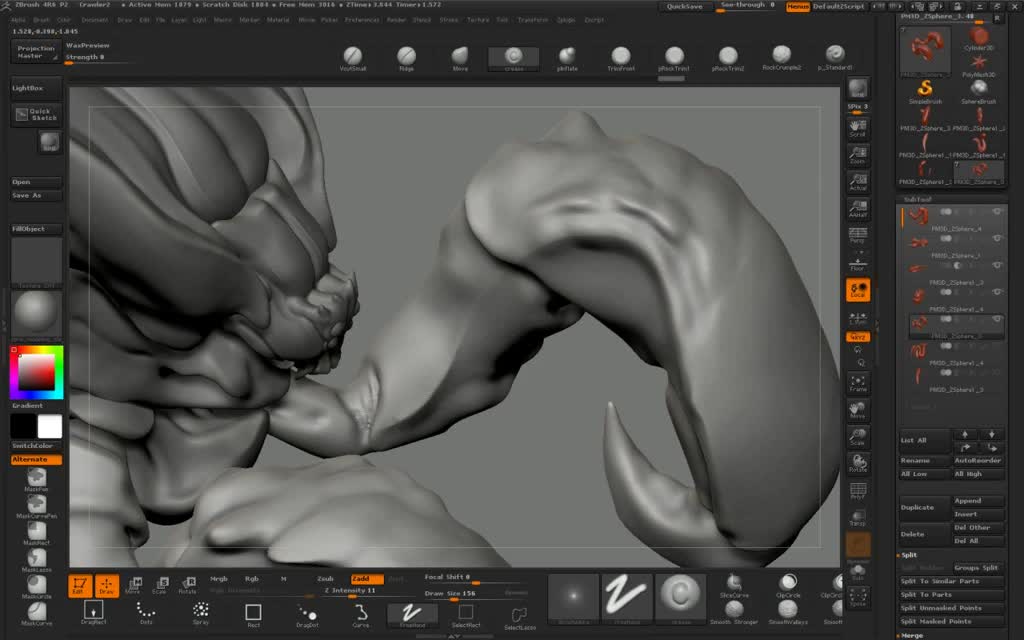The image size is (1024, 640).
Task: Enable the Mrgb channel
Action: [x=219, y=579]
